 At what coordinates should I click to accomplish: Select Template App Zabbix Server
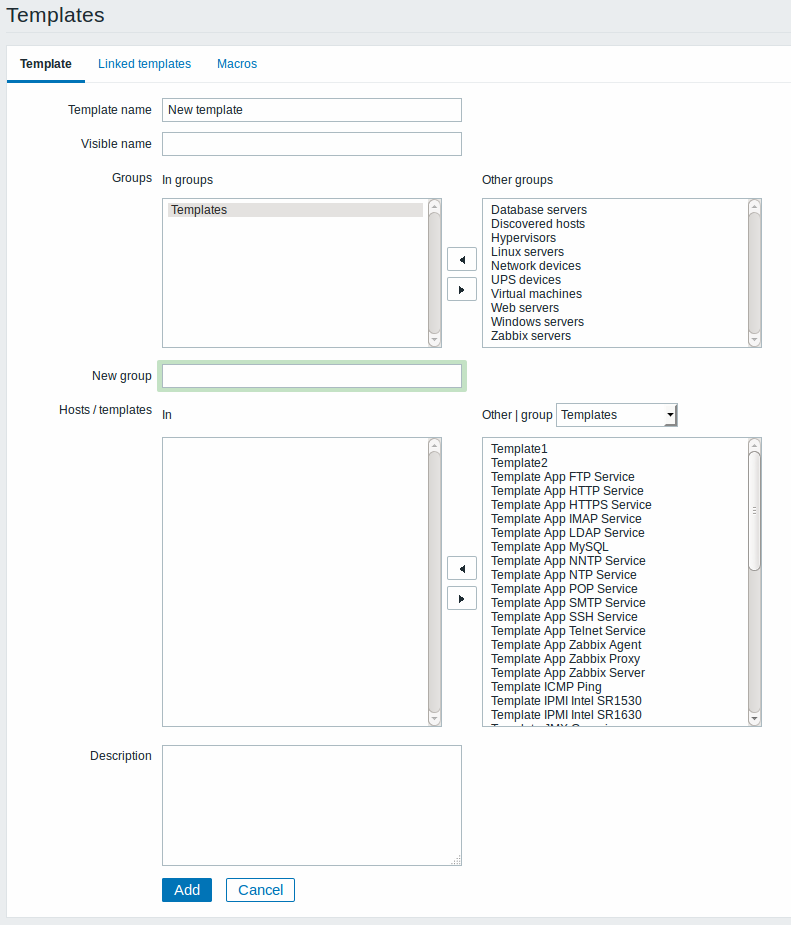click(567, 673)
